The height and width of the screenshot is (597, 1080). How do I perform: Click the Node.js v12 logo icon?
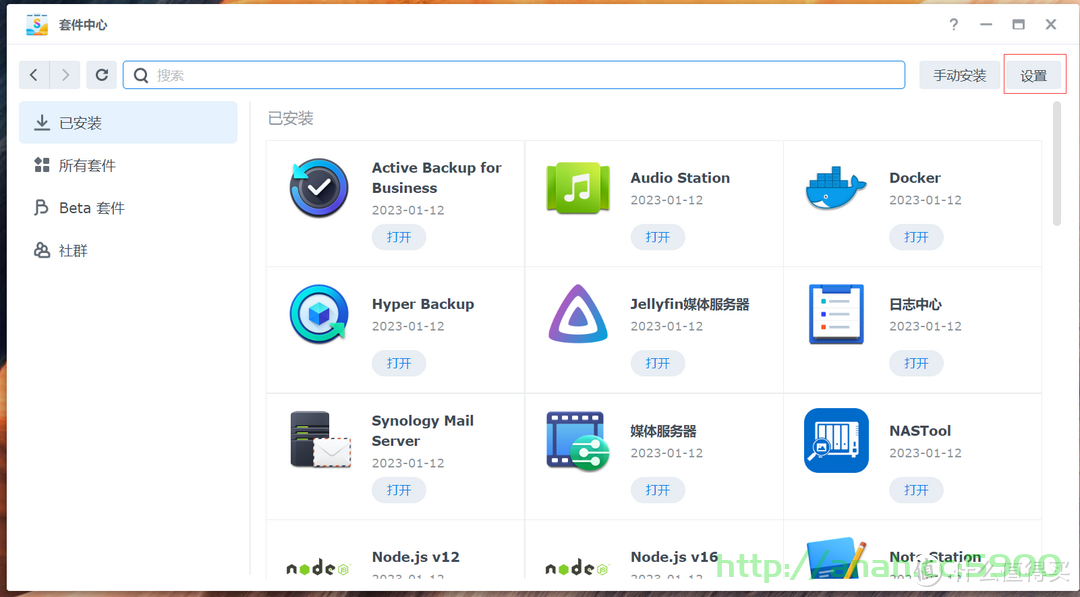319,568
